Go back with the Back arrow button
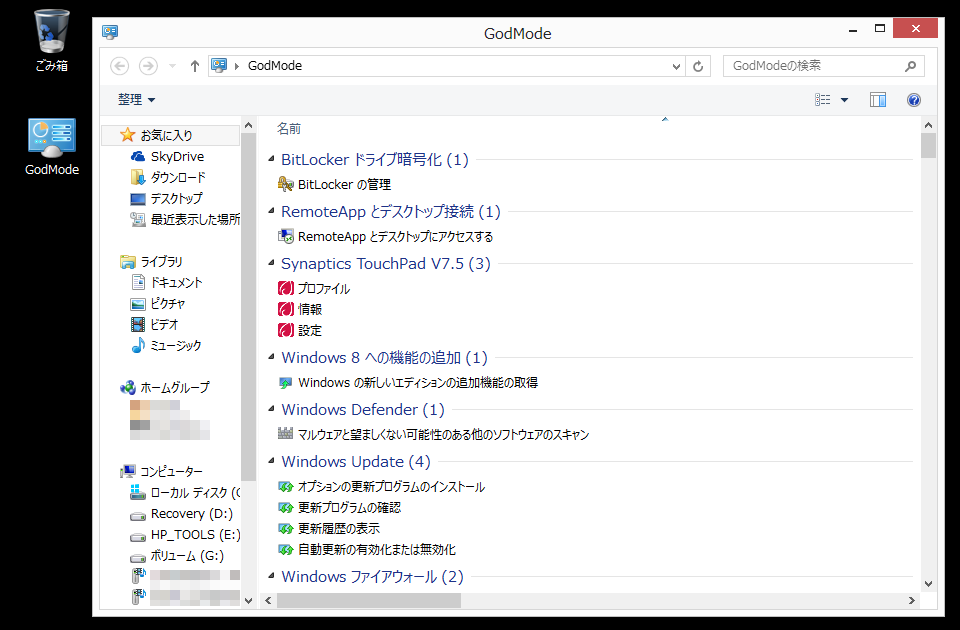 [119, 66]
